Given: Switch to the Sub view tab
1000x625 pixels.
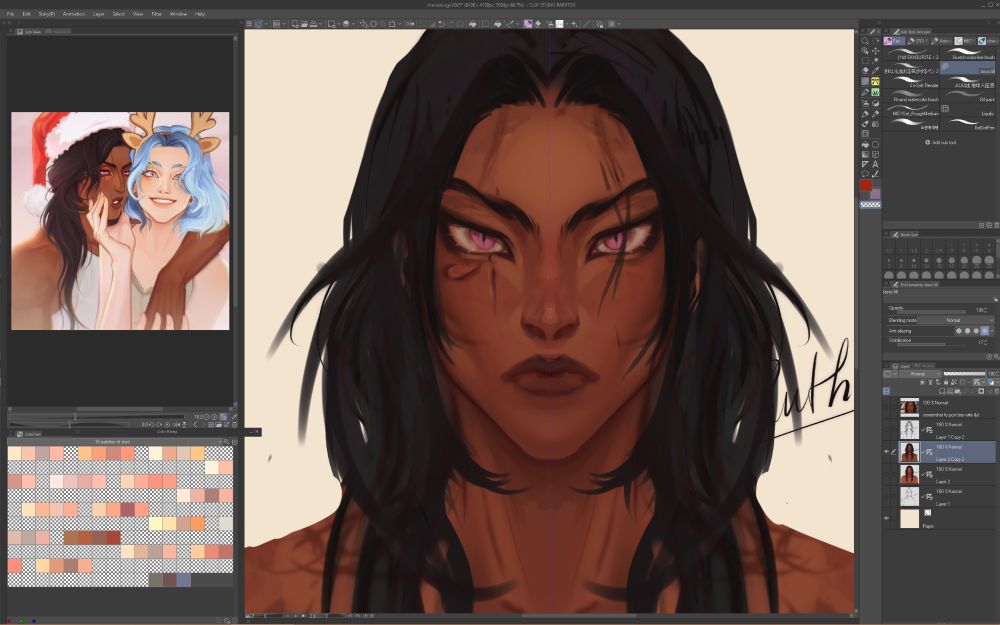Looking at the screenshot, I should 29,31.
